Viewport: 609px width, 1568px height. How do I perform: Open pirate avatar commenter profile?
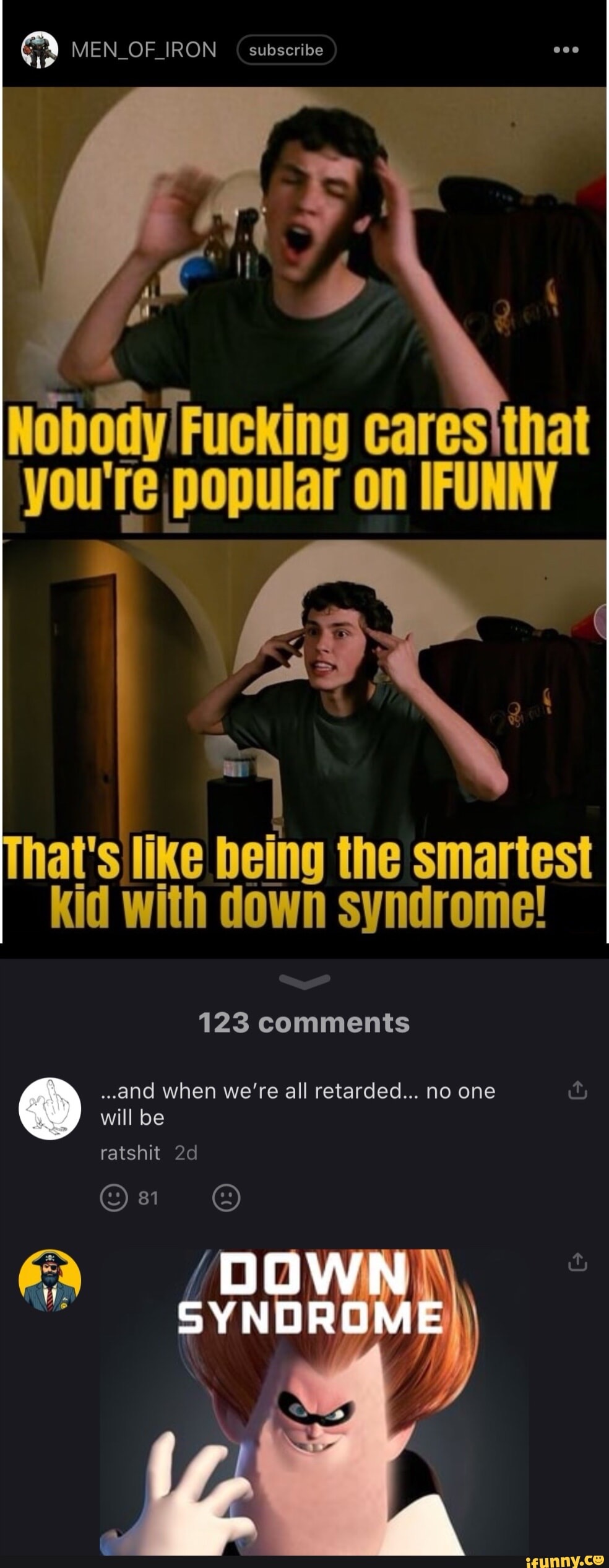click(50, 1280)
